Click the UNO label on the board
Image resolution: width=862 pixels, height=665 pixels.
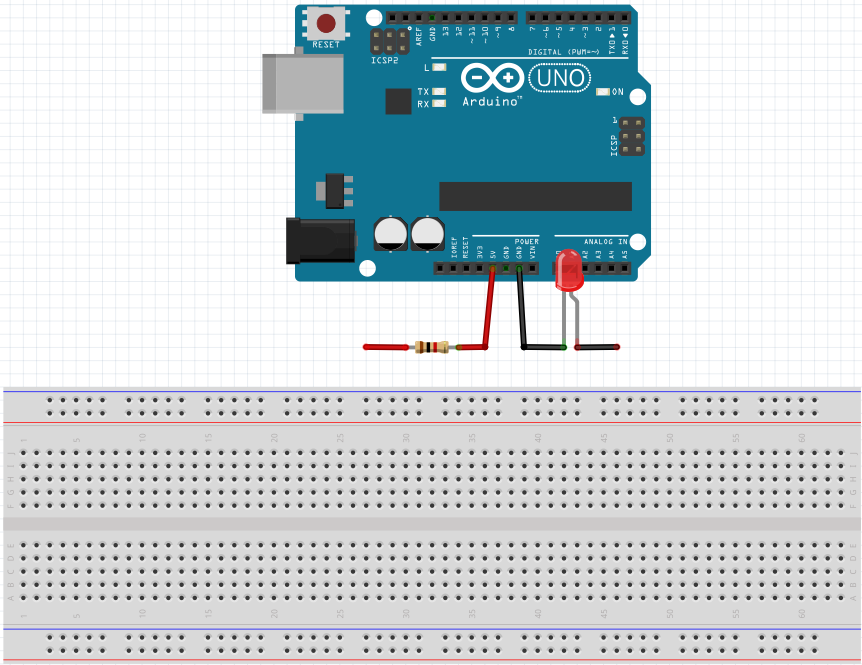click(558, 77)
